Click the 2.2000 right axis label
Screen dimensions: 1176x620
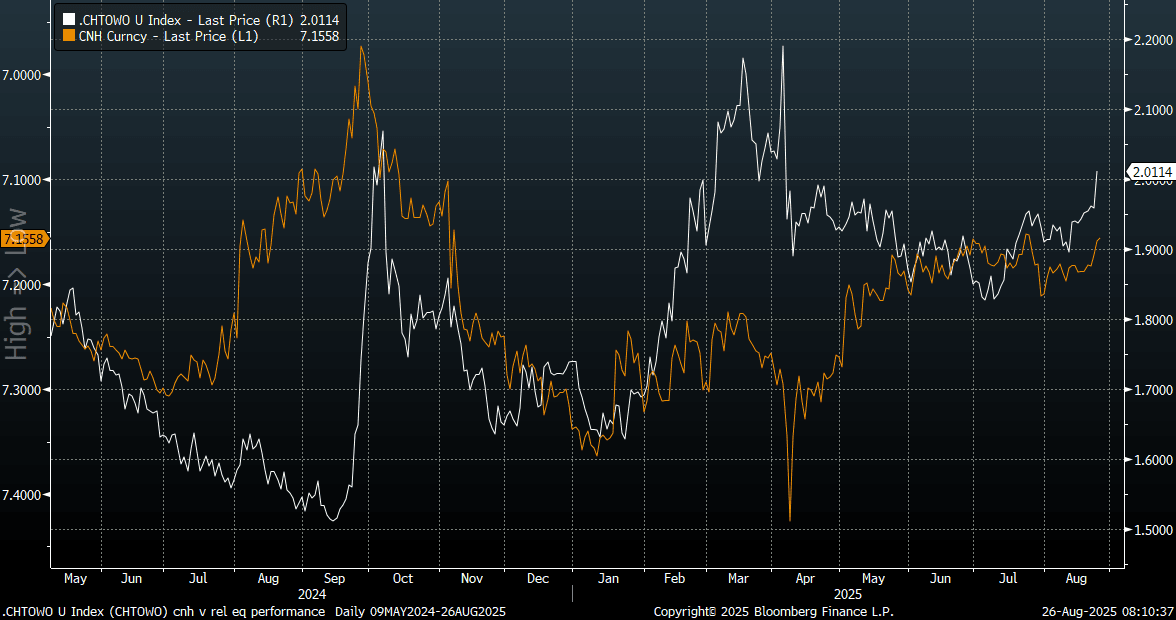point(1153,40)
